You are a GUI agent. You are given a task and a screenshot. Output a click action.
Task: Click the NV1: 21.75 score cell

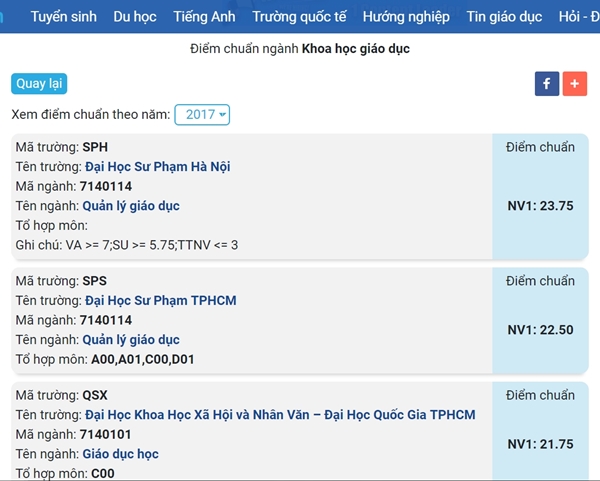click(540, 444)
